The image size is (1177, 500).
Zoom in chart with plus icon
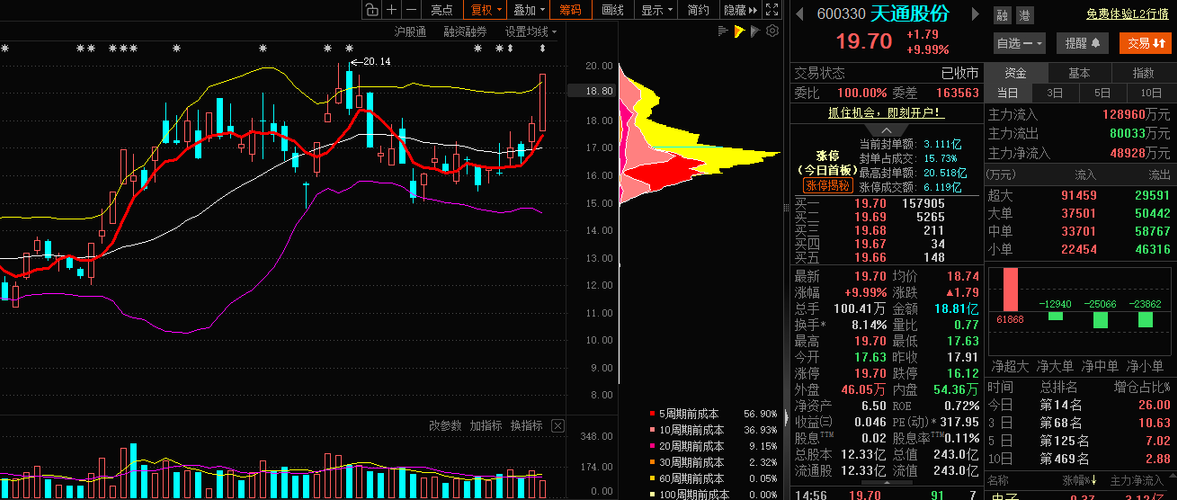point(391,10)
